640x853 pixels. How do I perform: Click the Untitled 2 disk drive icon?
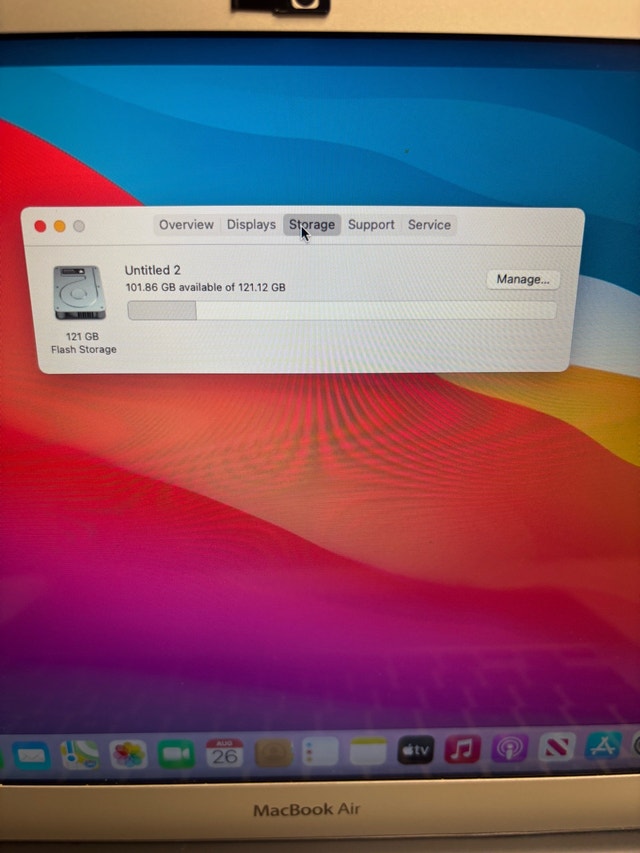pyautogui.click(x=79, y=293)
